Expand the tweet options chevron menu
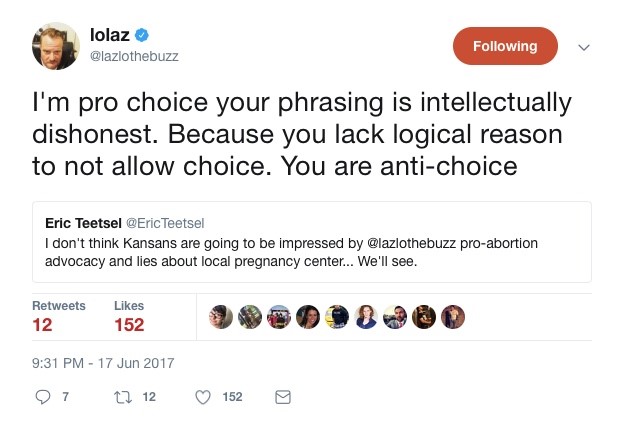 pos(585,47)
